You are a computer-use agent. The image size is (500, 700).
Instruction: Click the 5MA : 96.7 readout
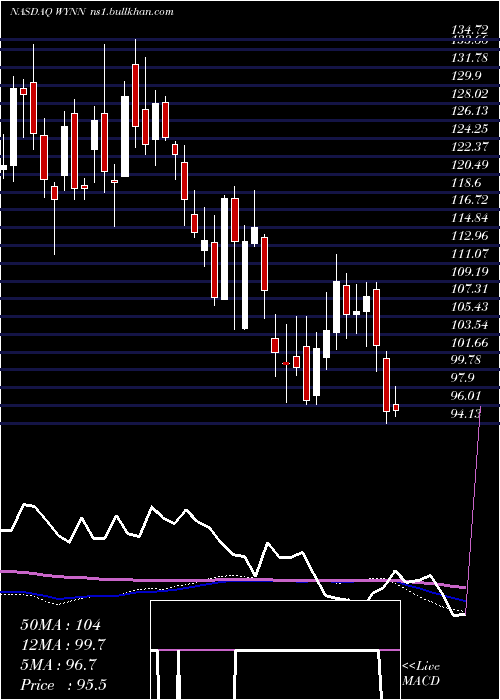pyautogui.click(x=58, y=665)
